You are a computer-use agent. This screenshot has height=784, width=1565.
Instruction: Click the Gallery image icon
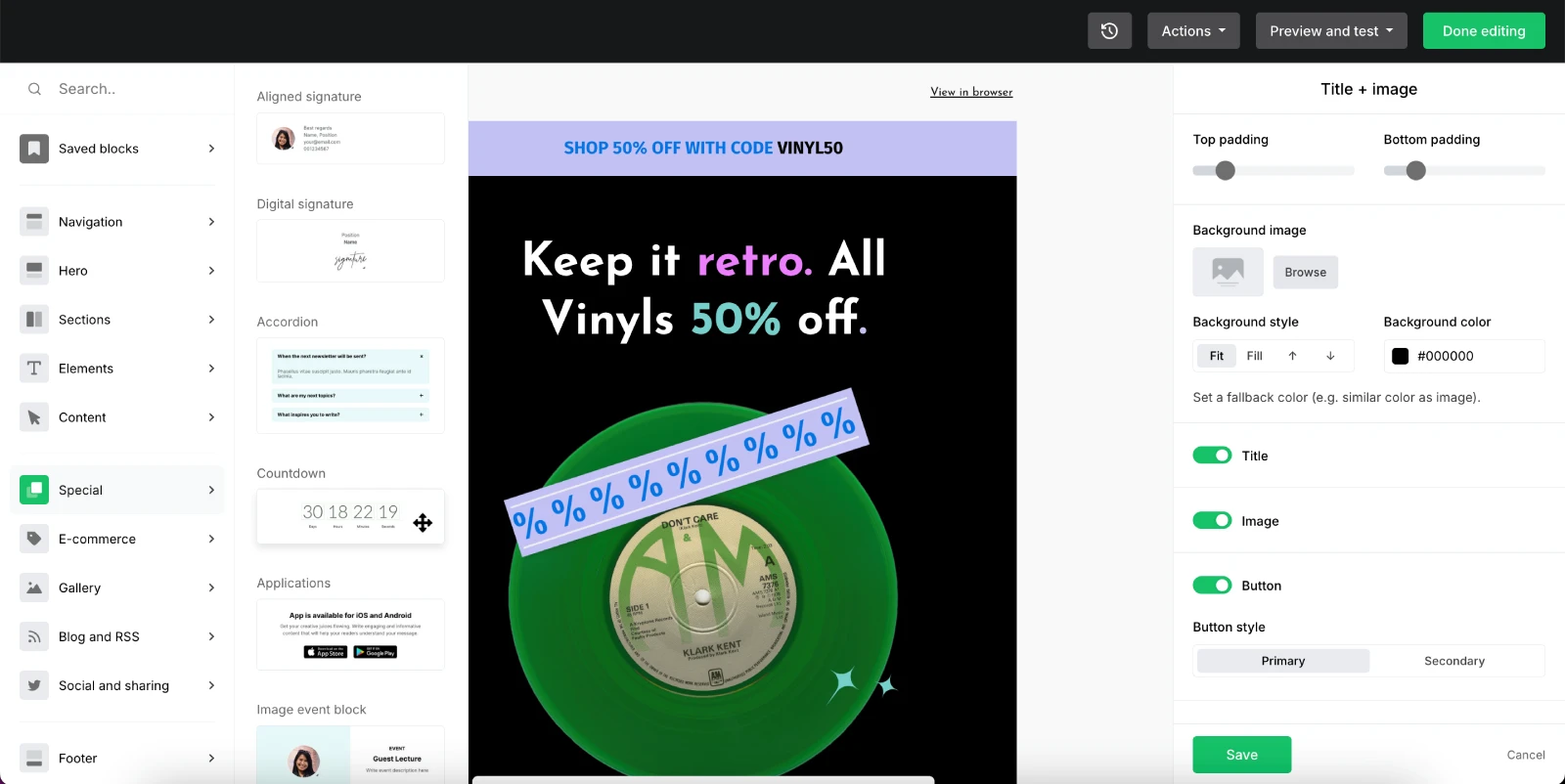point(34,588)
